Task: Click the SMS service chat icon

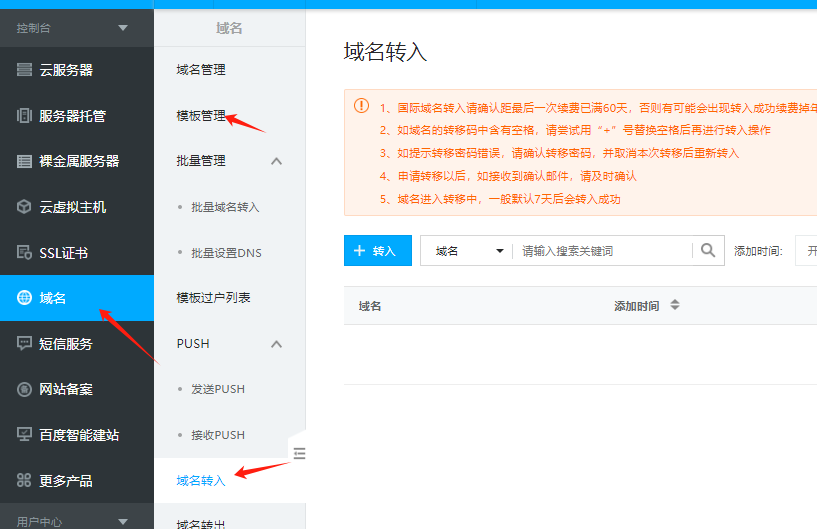Action: (24, 343)
